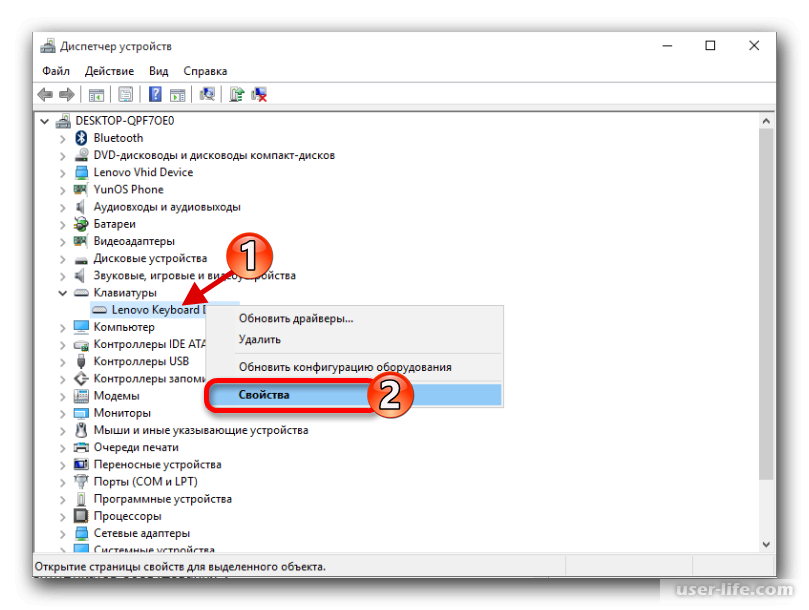Click the scrollbar down arrow
Image resolution: width=809 pixels, height=610 pixels.
tap(766, 544)
